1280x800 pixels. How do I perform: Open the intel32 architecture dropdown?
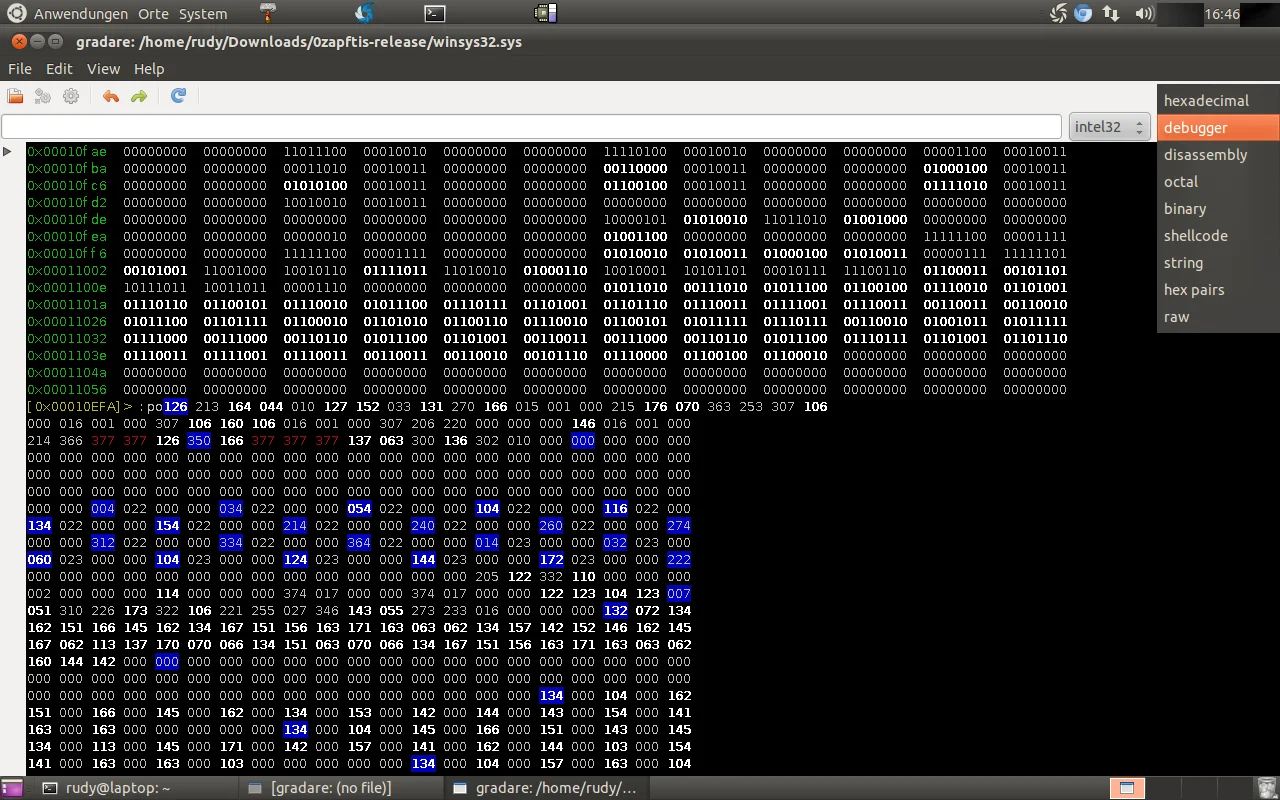point(1109,127)
